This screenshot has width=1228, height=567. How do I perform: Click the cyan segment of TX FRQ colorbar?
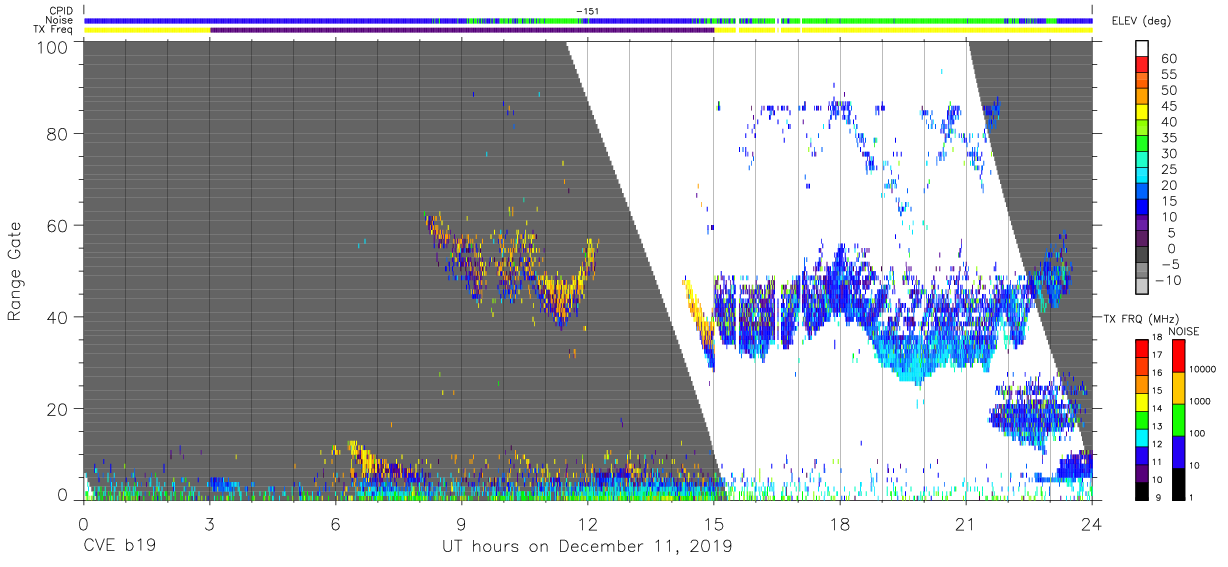click(x=1142, y=438)
